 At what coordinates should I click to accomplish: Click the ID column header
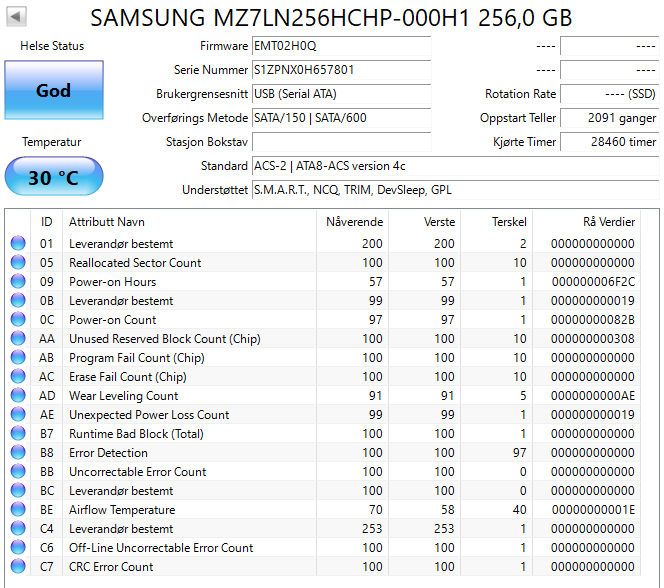pos(47,222)
